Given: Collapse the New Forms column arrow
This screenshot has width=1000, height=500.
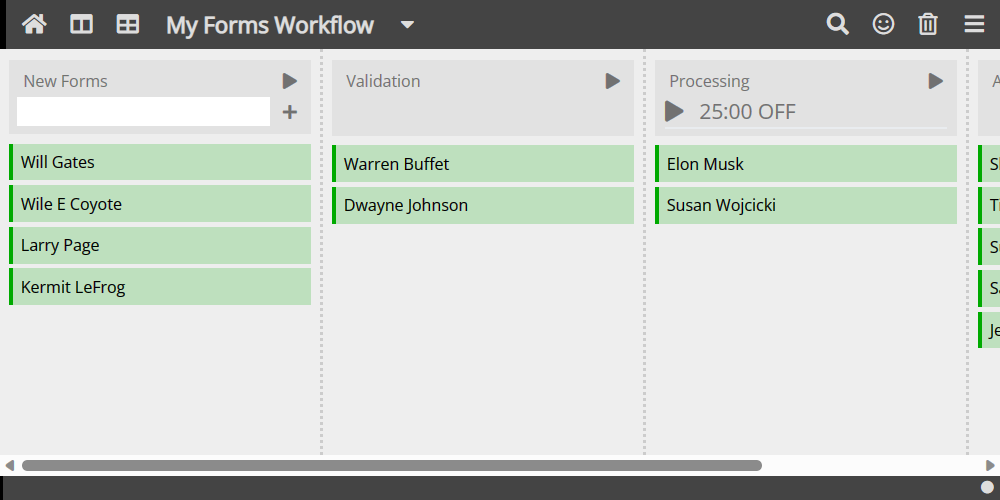Looking at the screenshot, I should coord(290,81).
